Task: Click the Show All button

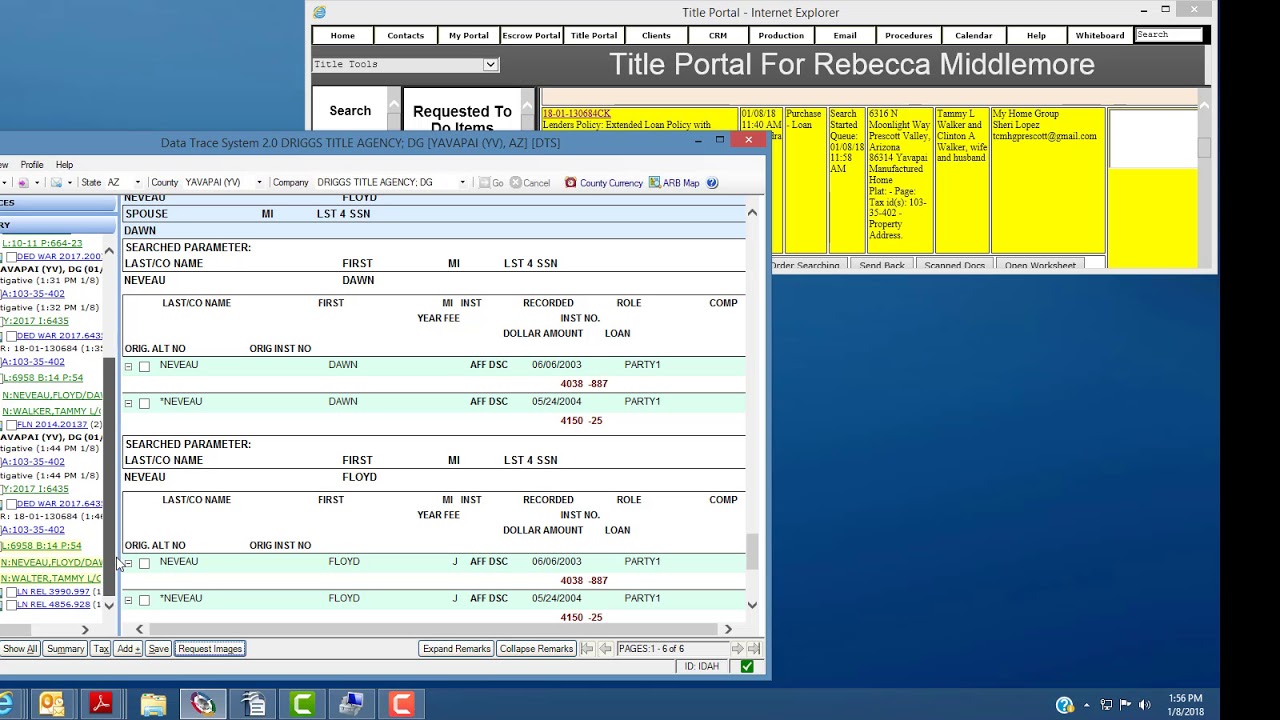Action: coord(20,649)
